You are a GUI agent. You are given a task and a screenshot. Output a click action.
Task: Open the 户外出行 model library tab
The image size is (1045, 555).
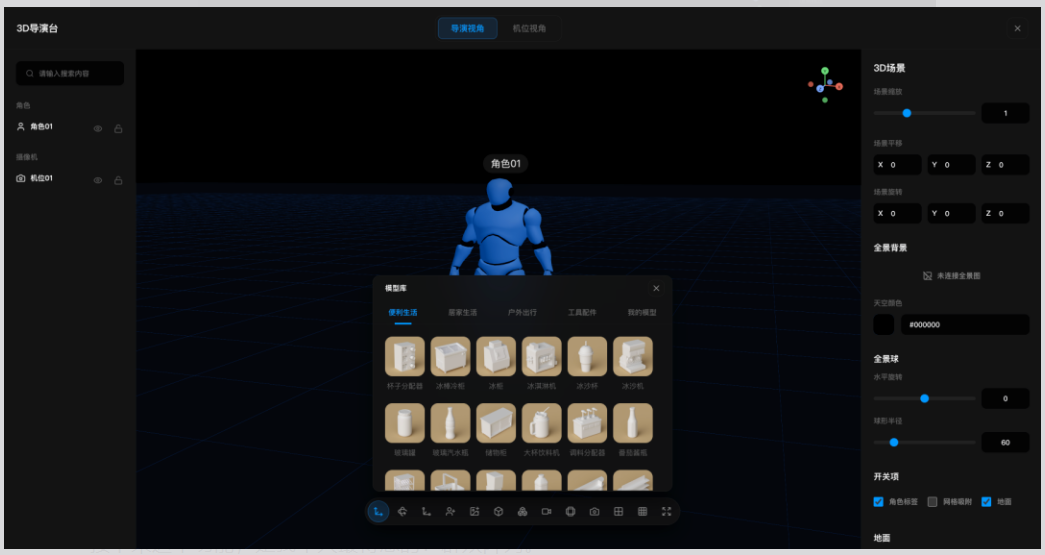coord(522,312)
